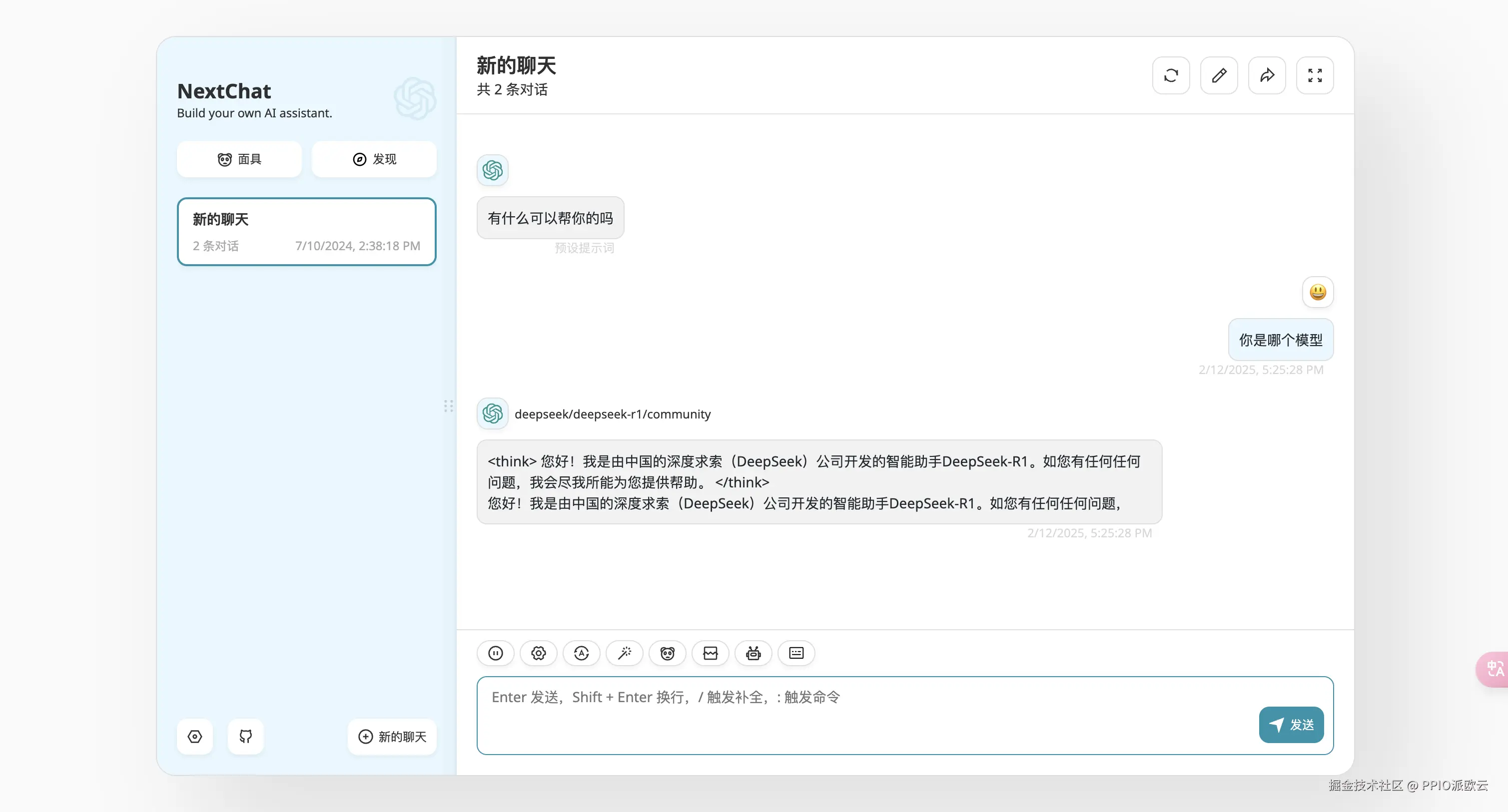
Task: Open chat settings gear above input
Action: pos(539,653)
